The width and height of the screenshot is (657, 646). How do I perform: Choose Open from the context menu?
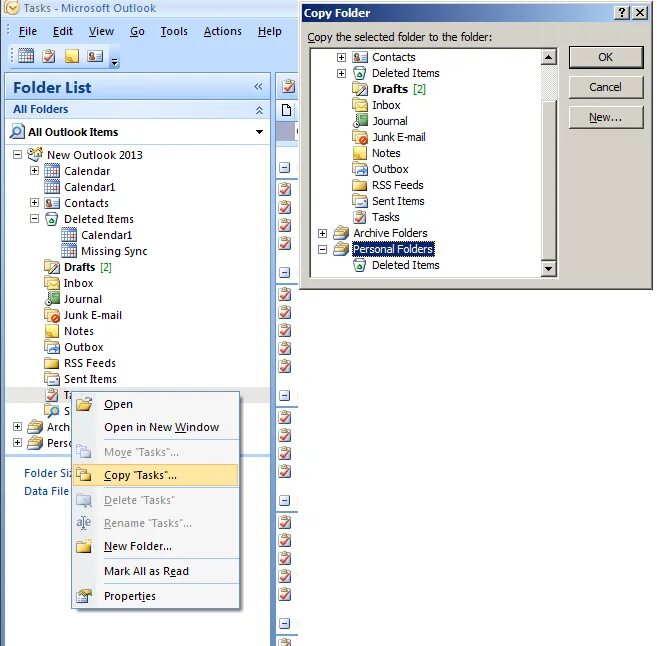[155, 404]
